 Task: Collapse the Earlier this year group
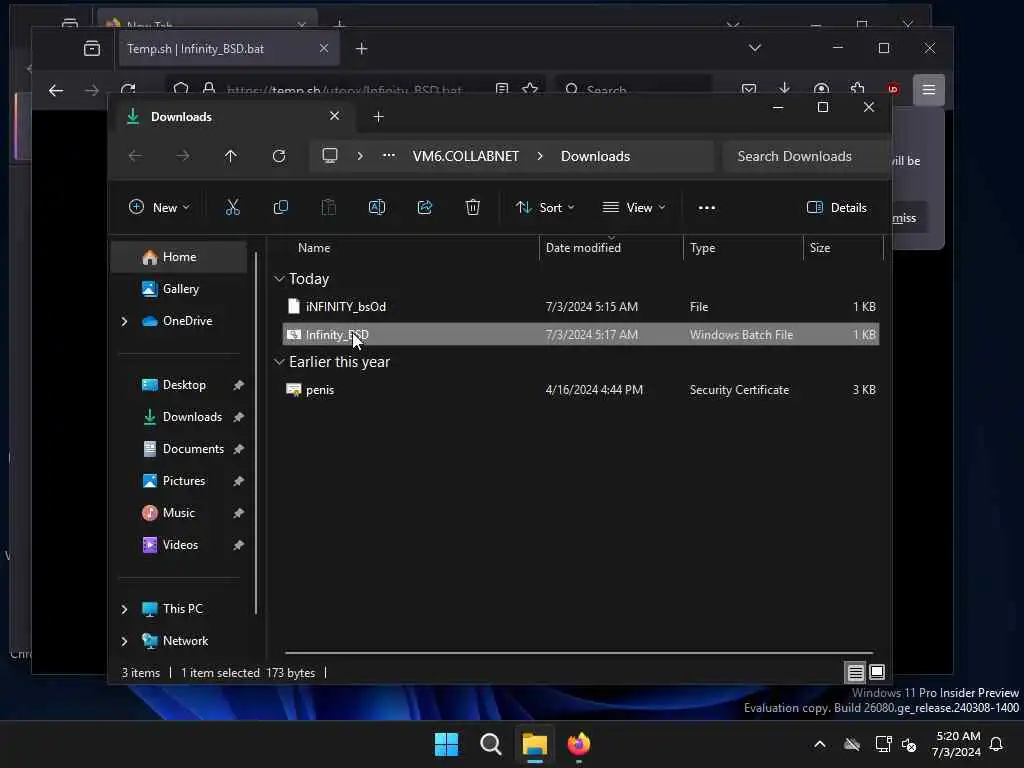point(280,361)
